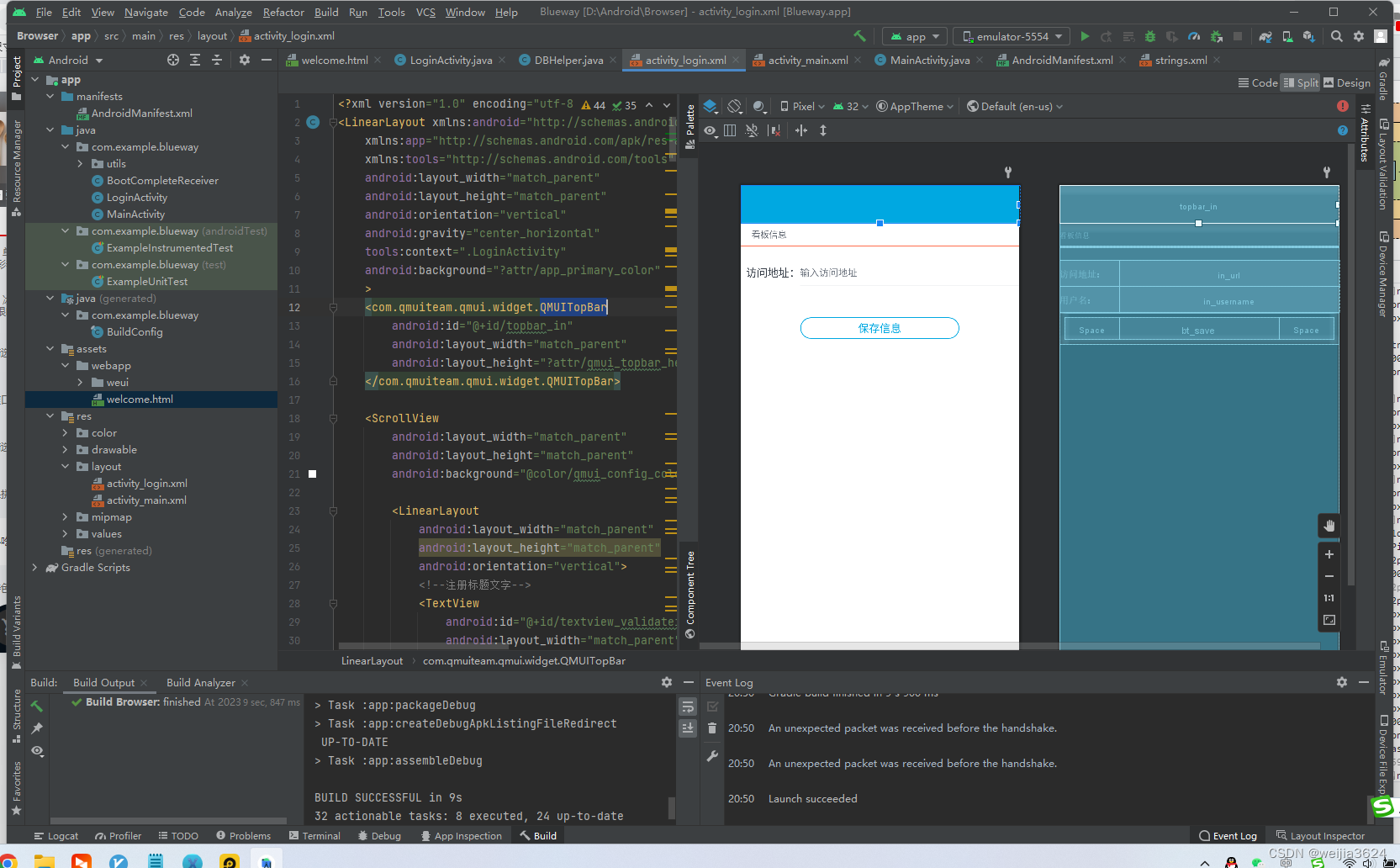Click the 输入访问地址 input field in preview
Viewport: 1400px width, 868px height.
pyautogui.click(x=828, y=273)
